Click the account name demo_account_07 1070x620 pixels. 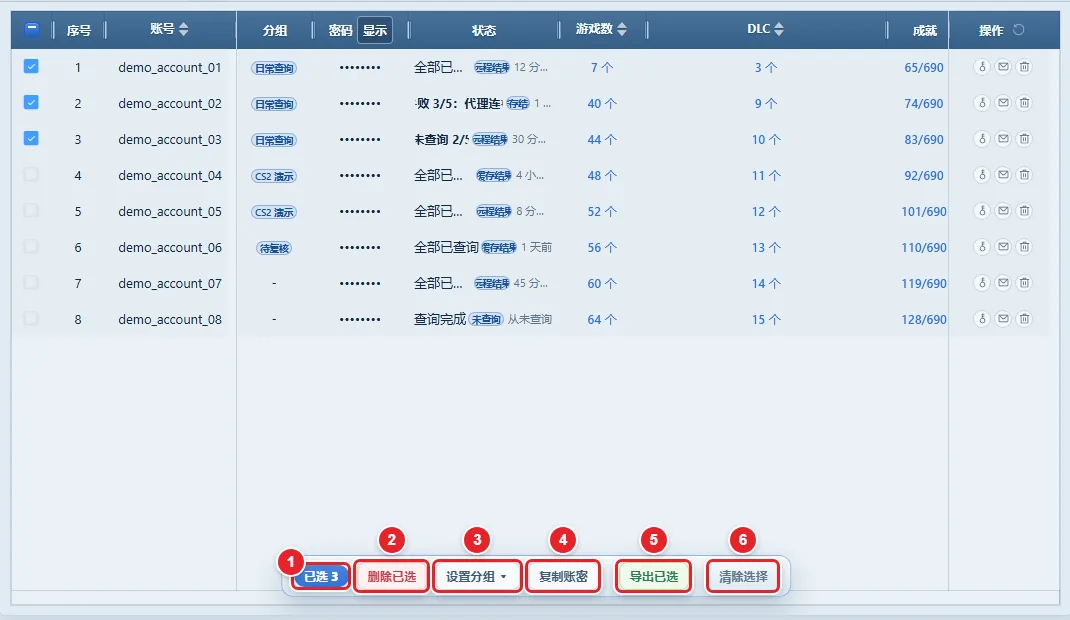click(x=170, y=284)
